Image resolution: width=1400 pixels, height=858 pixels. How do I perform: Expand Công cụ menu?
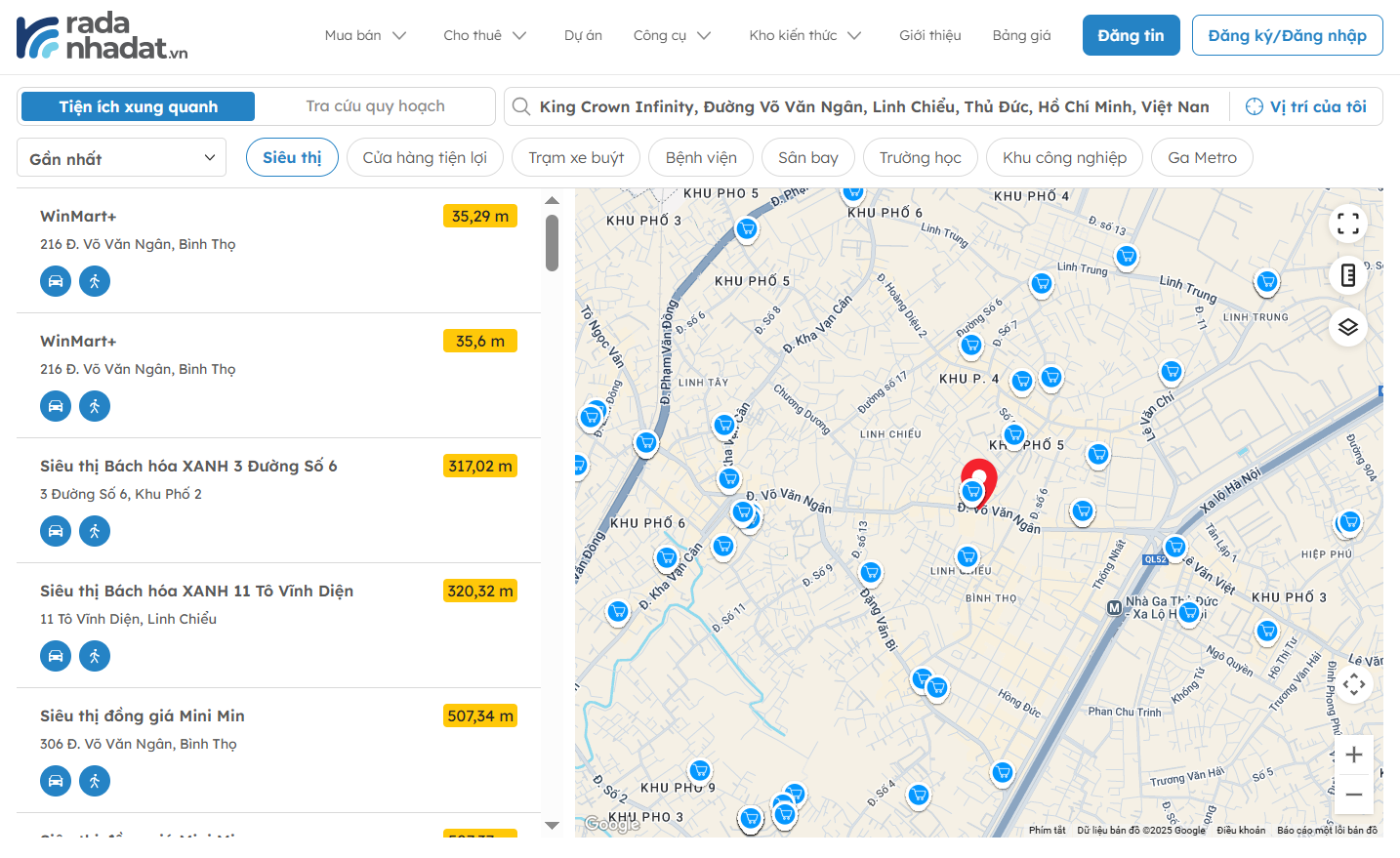(672, 35)
